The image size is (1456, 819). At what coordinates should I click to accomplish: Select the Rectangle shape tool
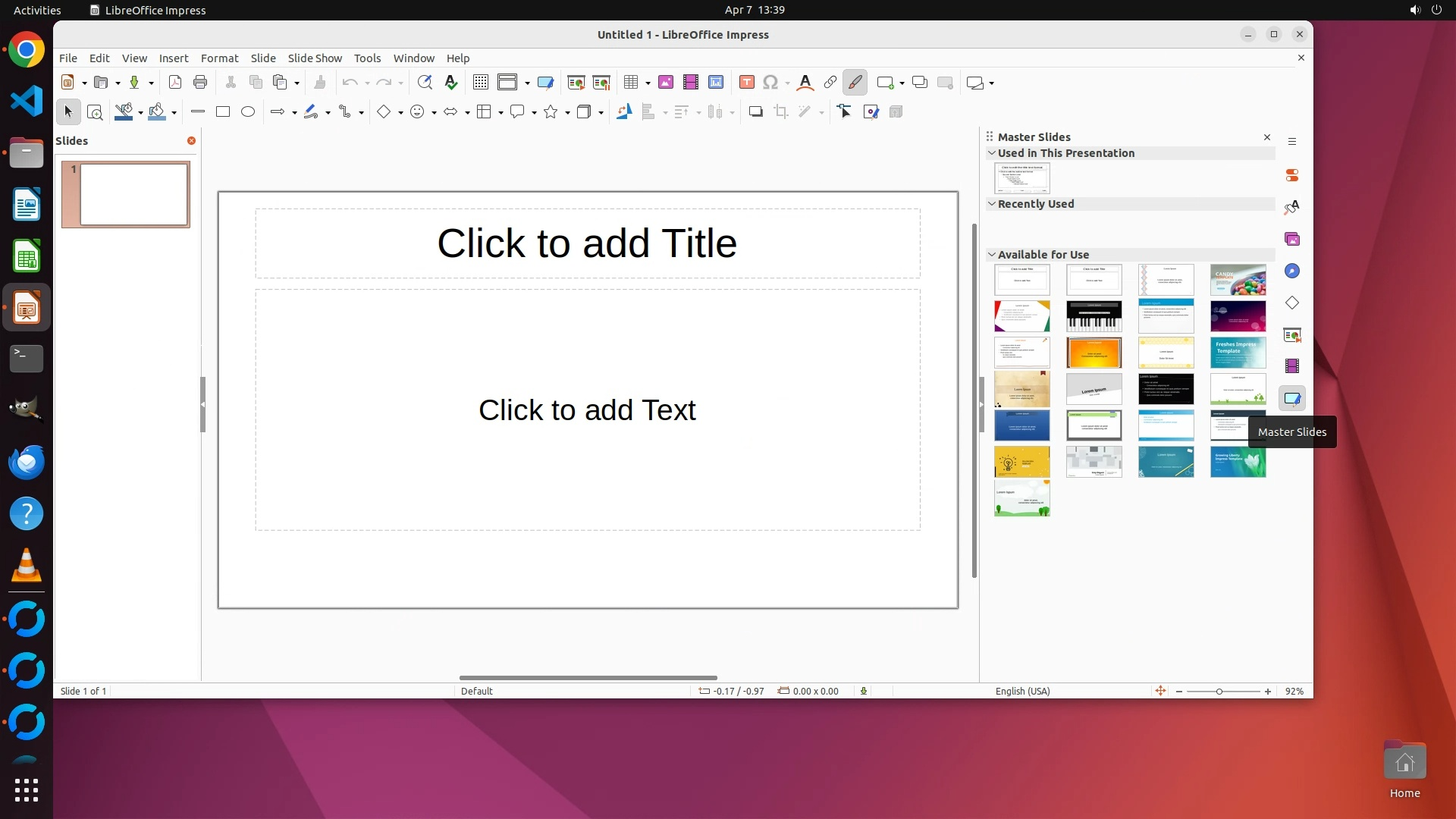223,112
